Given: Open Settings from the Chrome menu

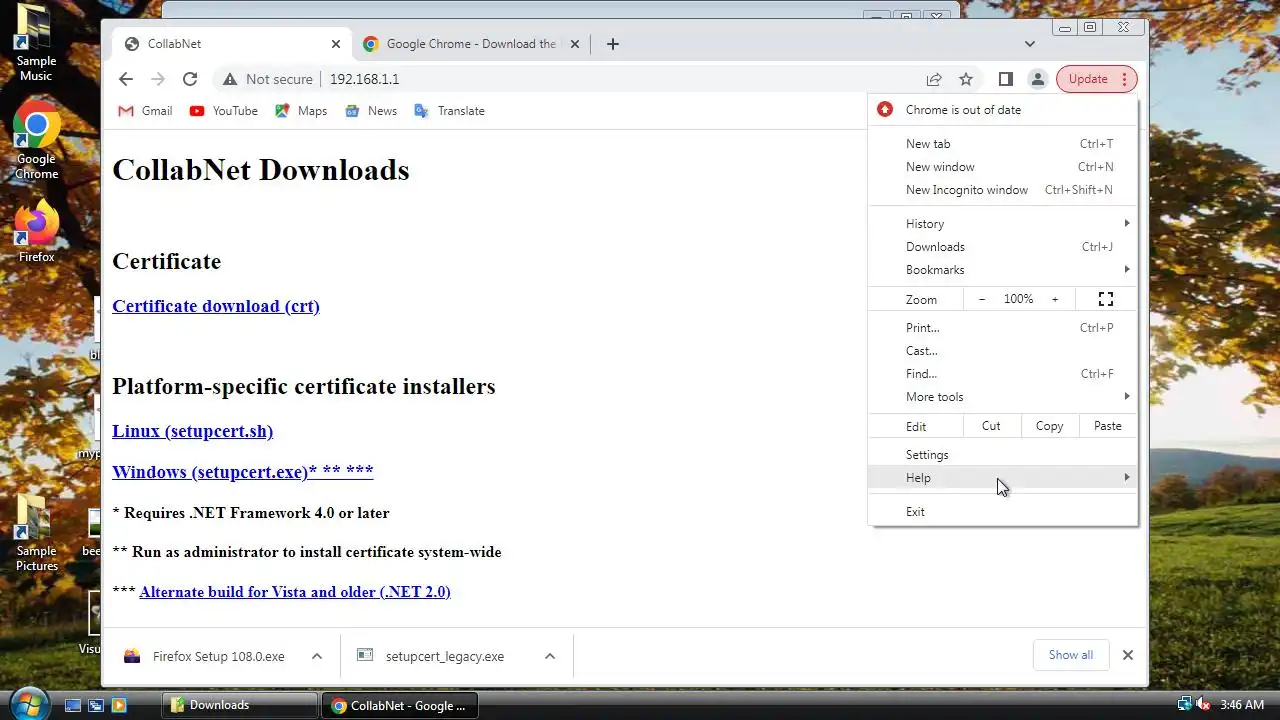Looking at the screenshot, I should pyautogui.click(x=1002, y=455).
